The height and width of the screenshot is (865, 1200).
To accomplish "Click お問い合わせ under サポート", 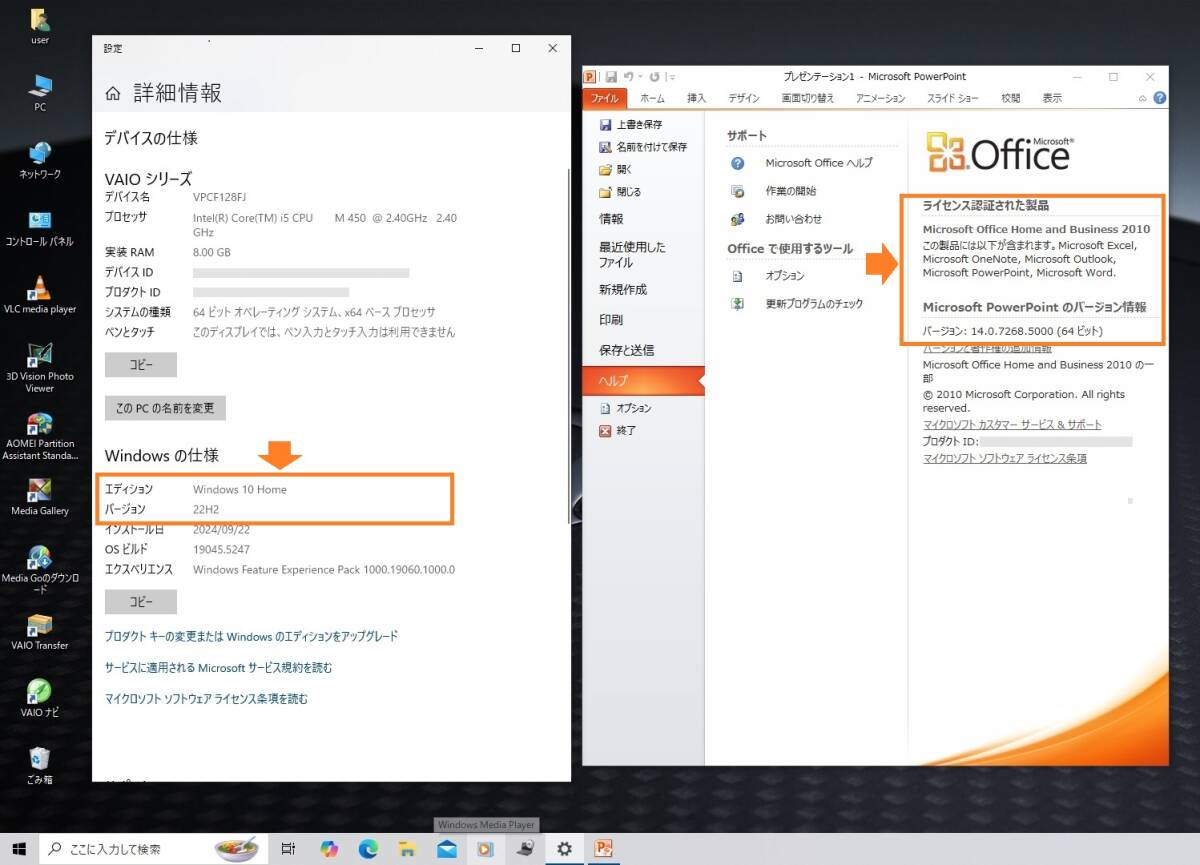I will coord(775,219).
